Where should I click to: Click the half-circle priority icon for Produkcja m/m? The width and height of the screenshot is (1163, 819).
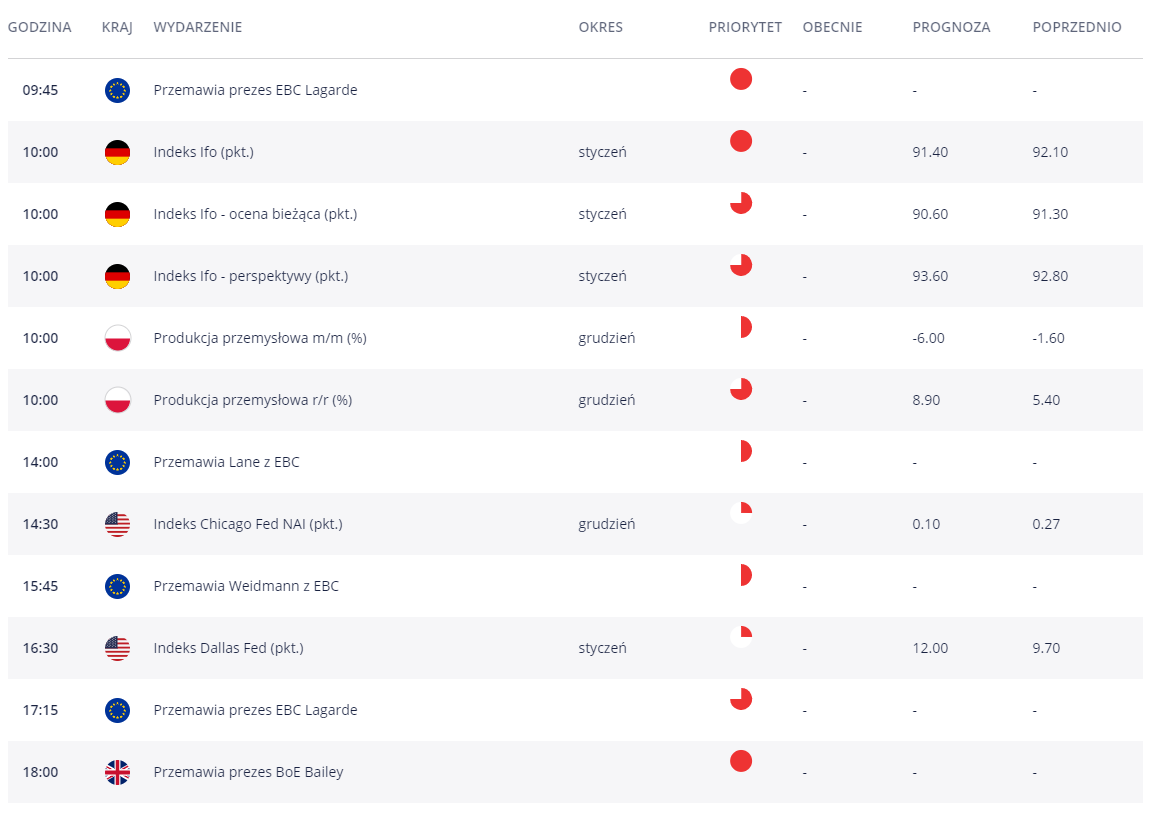[x=746, y=326]
